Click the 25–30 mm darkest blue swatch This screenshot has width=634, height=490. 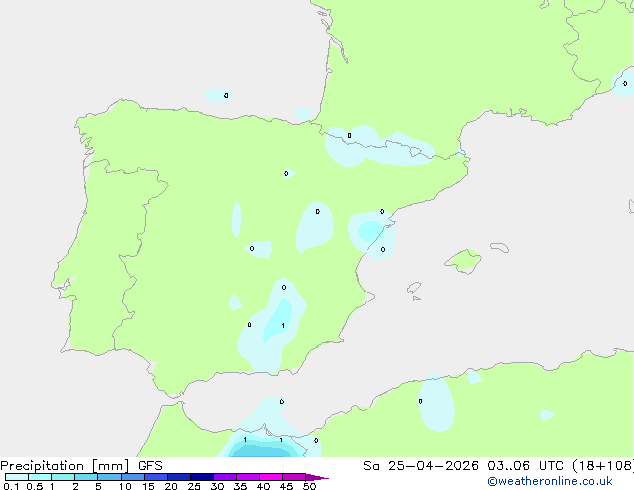[x=202, y=477]
